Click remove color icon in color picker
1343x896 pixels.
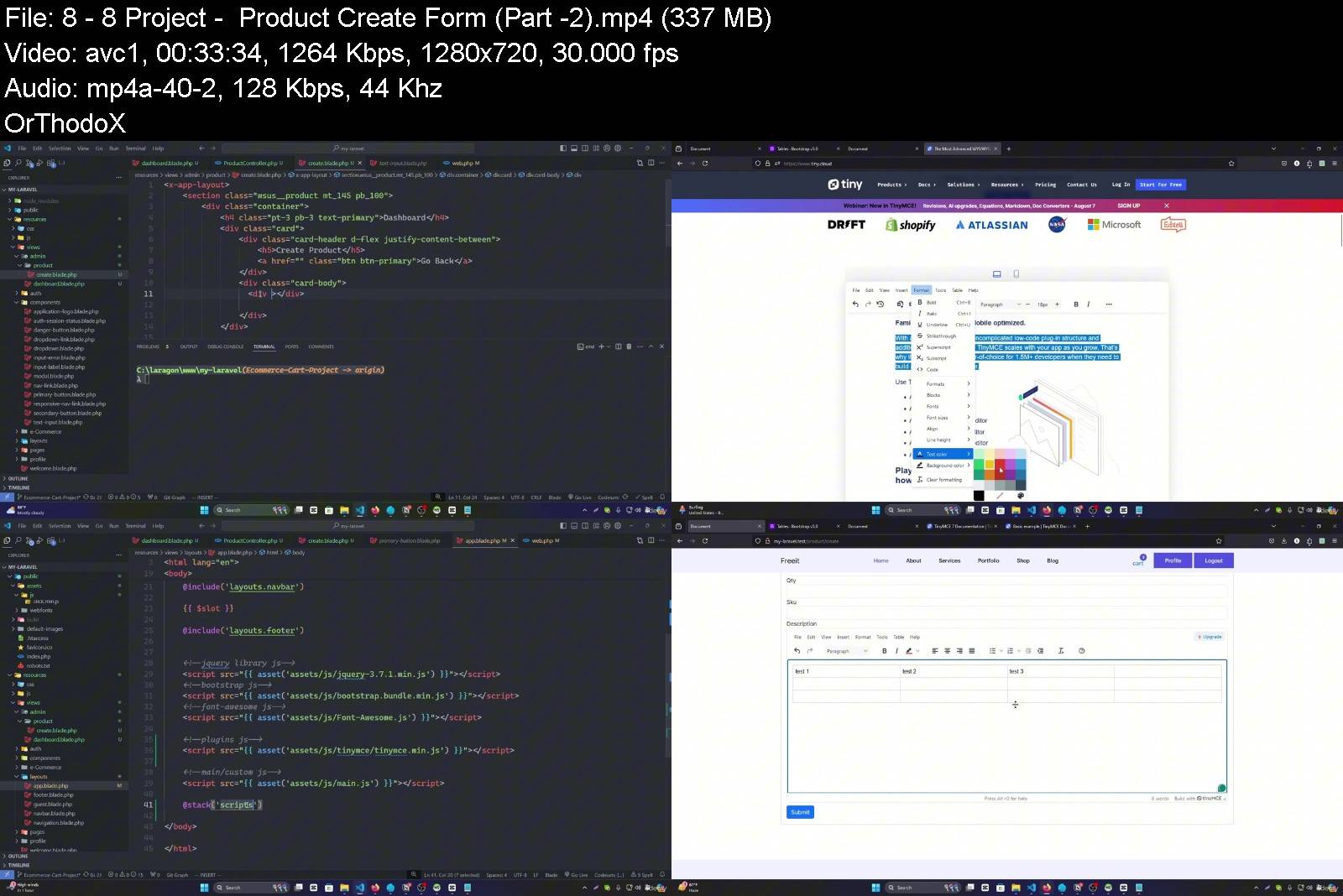click(x=1000, y=495)
